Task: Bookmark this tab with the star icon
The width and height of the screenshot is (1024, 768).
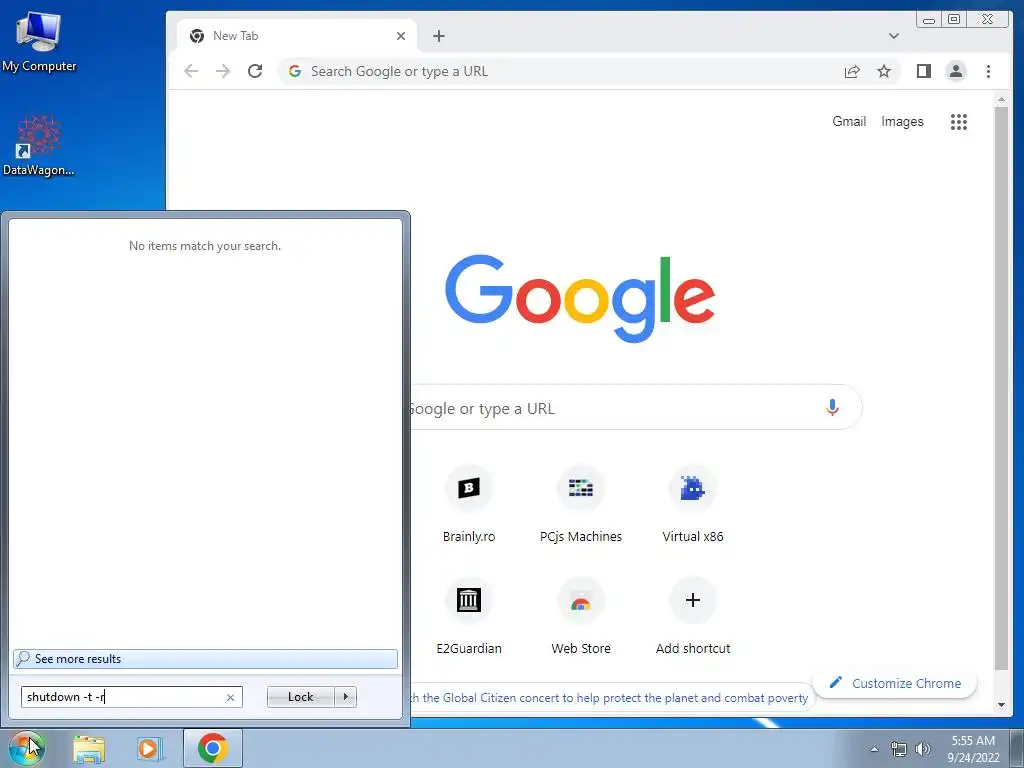Action: click(x=884, y=71)
